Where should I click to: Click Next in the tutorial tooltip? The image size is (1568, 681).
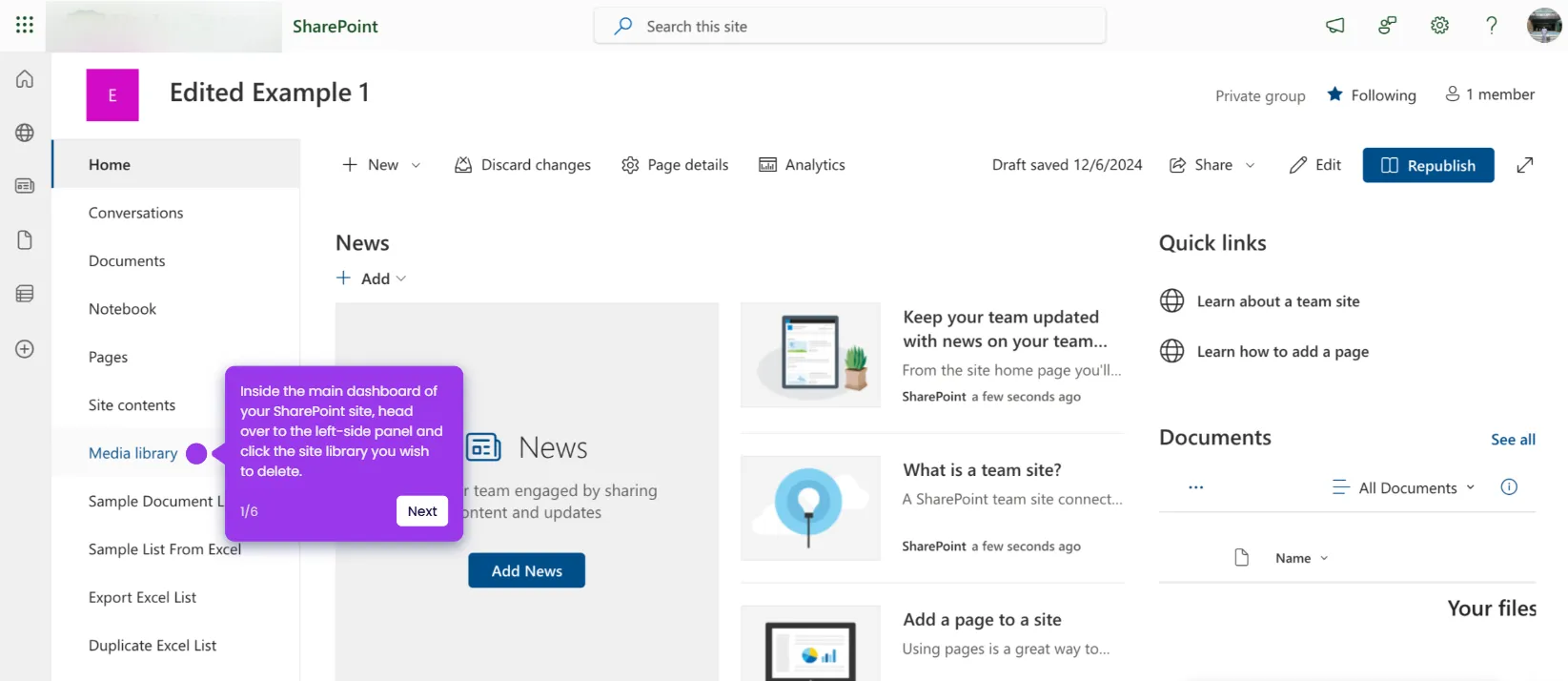point(422,511)
